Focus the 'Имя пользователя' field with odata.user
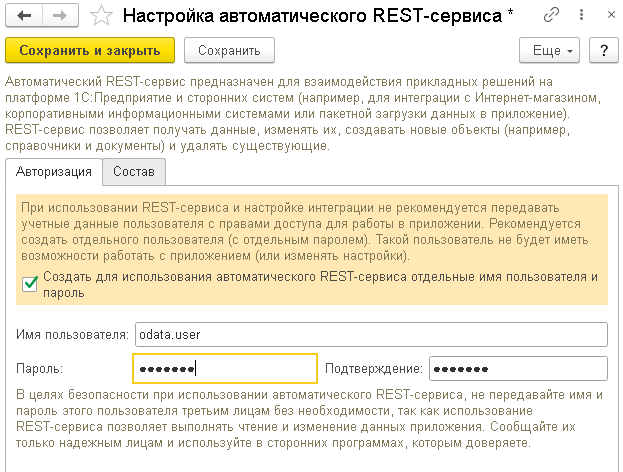The height and width of the screenshot is (472, 623). [371, 335]
